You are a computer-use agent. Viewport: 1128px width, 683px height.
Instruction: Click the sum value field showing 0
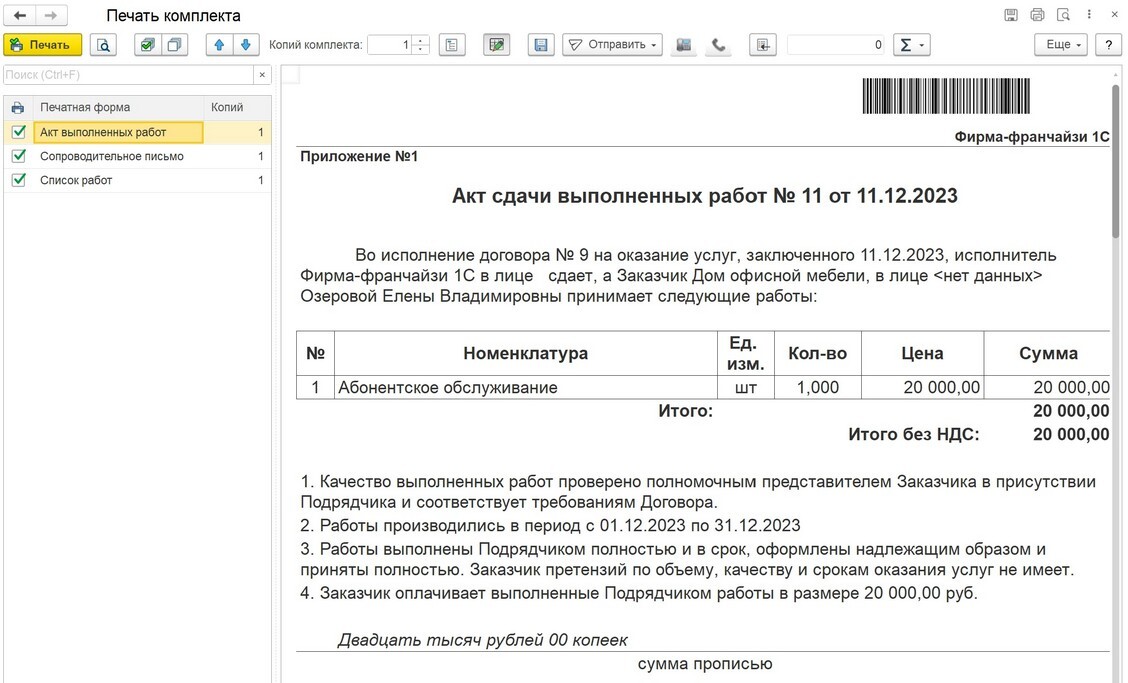point(836,45)
